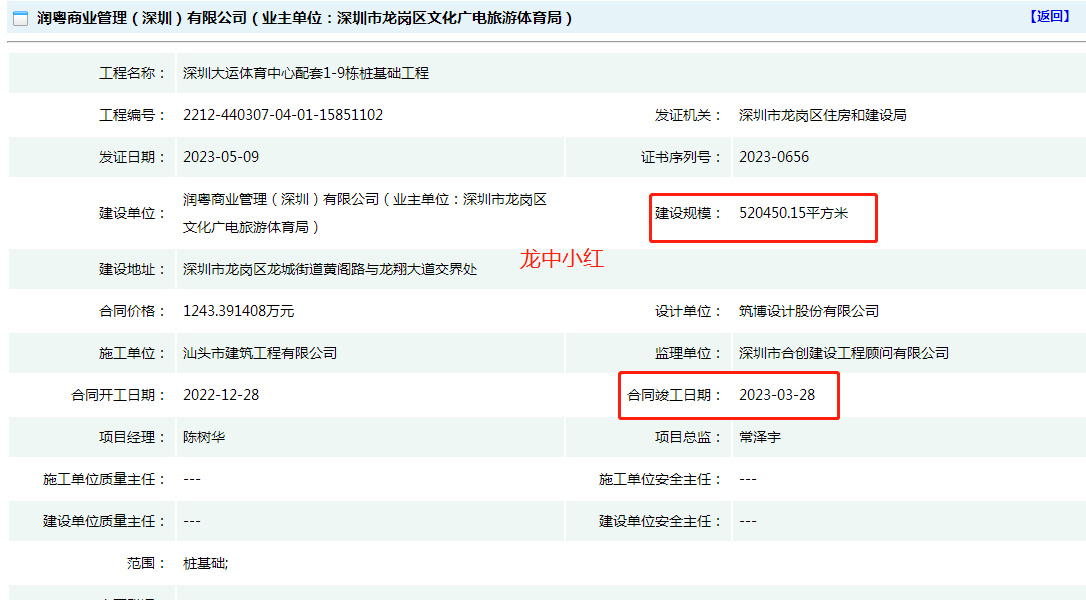The height and width of the screenshot is (600, 1086).
Task: Click the contract price 1243.391408万元
Action: 238,311
